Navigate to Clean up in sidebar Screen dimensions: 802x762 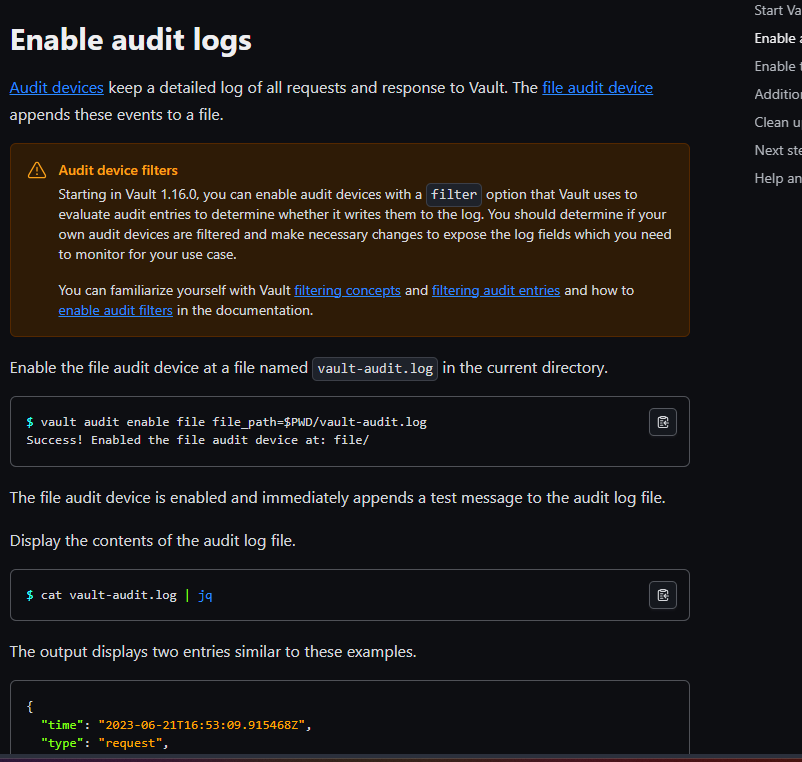[777, 122]
